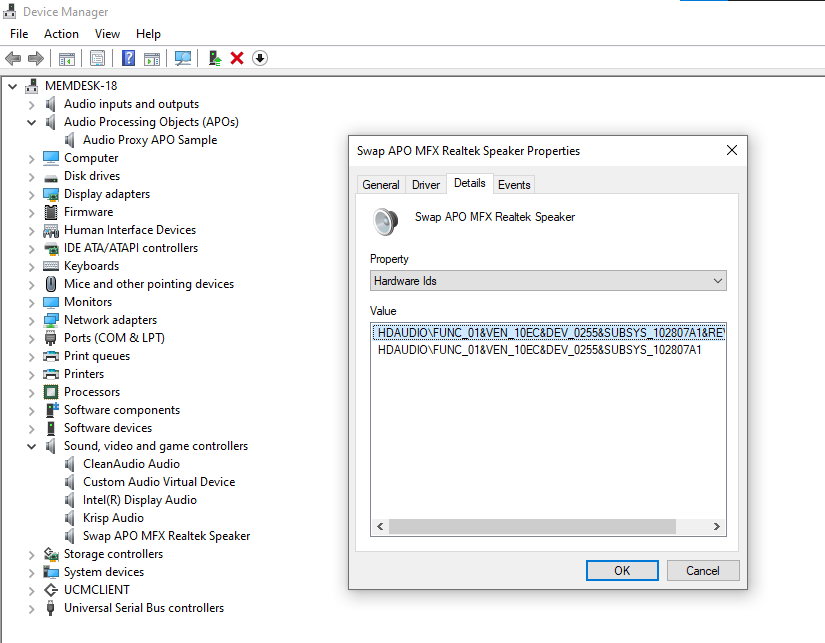Image resolution: width=825 pixels, height=643 pixels.
Task: Click Scan for hardware changes icon
Action: pos(183,58)
